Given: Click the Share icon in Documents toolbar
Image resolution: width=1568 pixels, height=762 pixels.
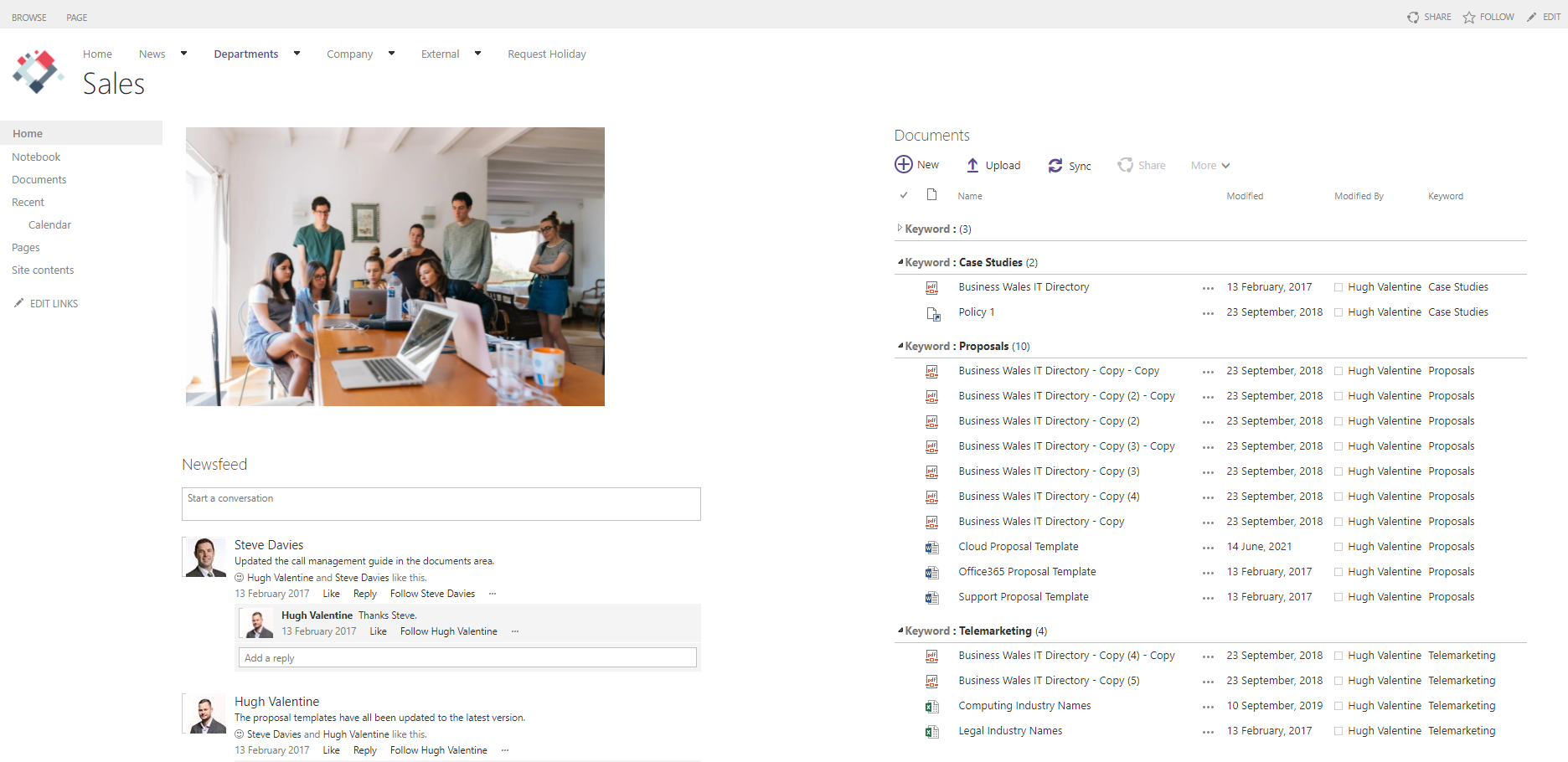Looking at the screenshot, I should (1125, 165).
